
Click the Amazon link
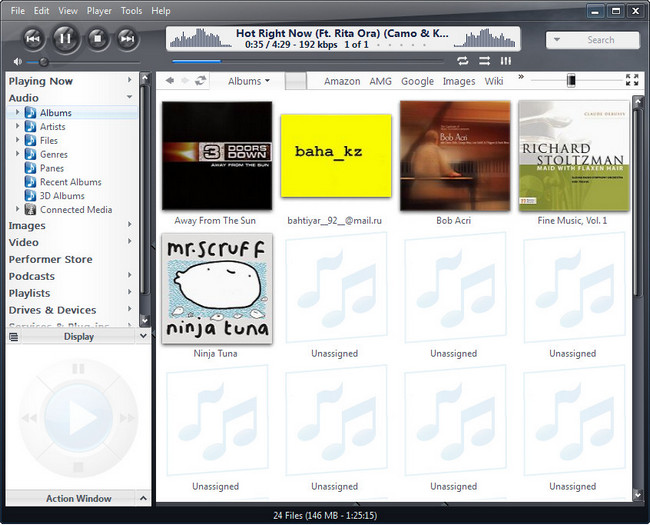[342, 81]
